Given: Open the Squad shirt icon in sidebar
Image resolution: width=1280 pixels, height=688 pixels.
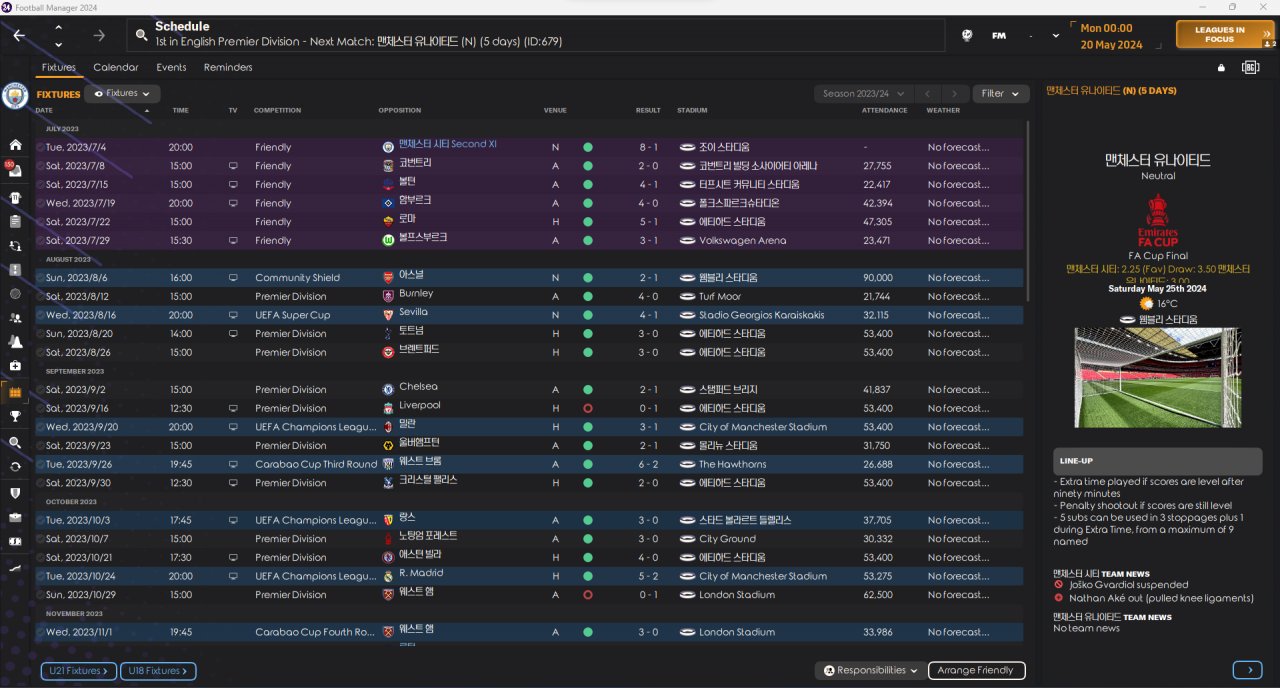Looking at the screenshot, I should pos(15,196).
